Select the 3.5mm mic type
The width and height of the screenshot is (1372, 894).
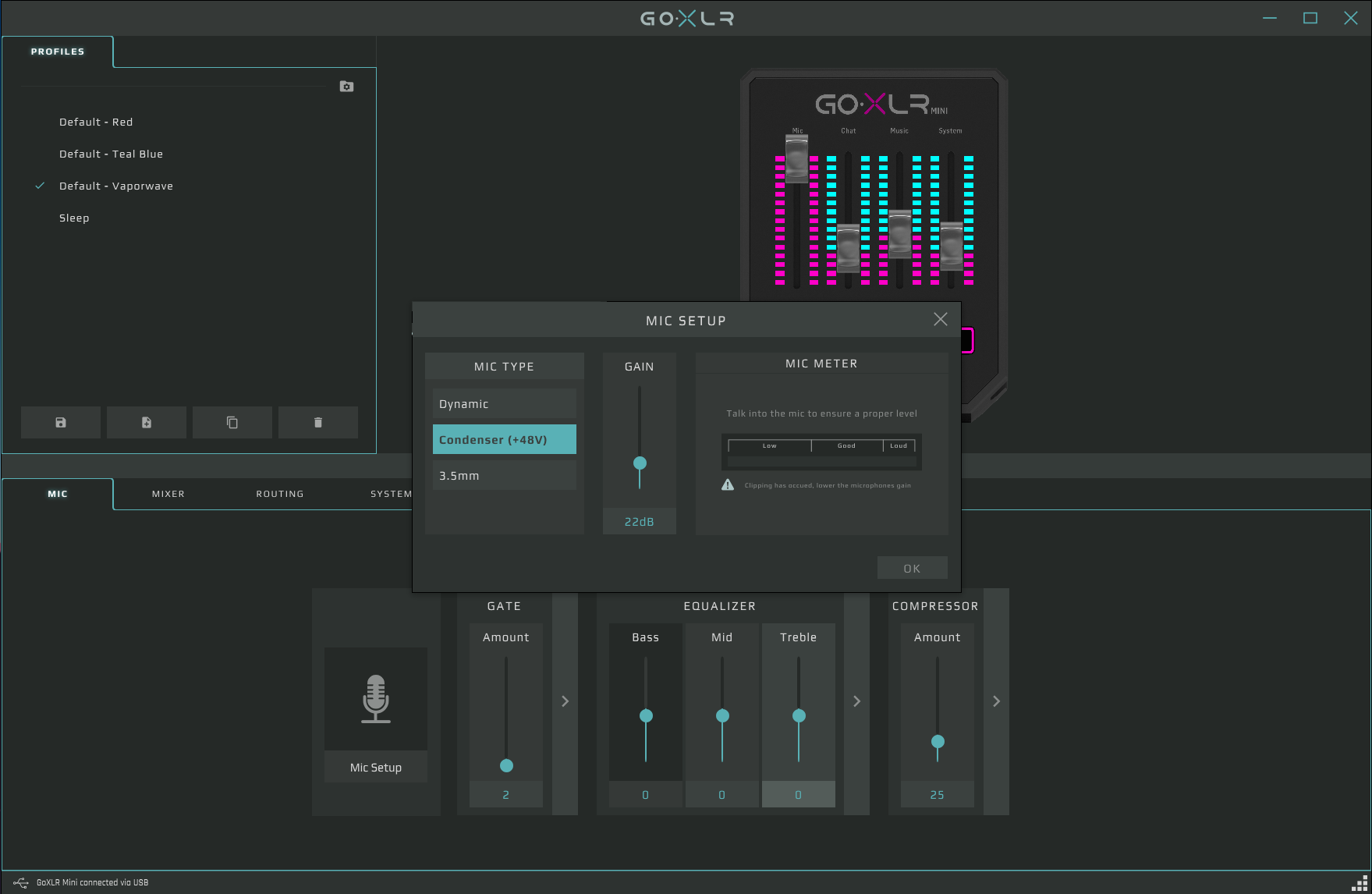tap(505, 475)
